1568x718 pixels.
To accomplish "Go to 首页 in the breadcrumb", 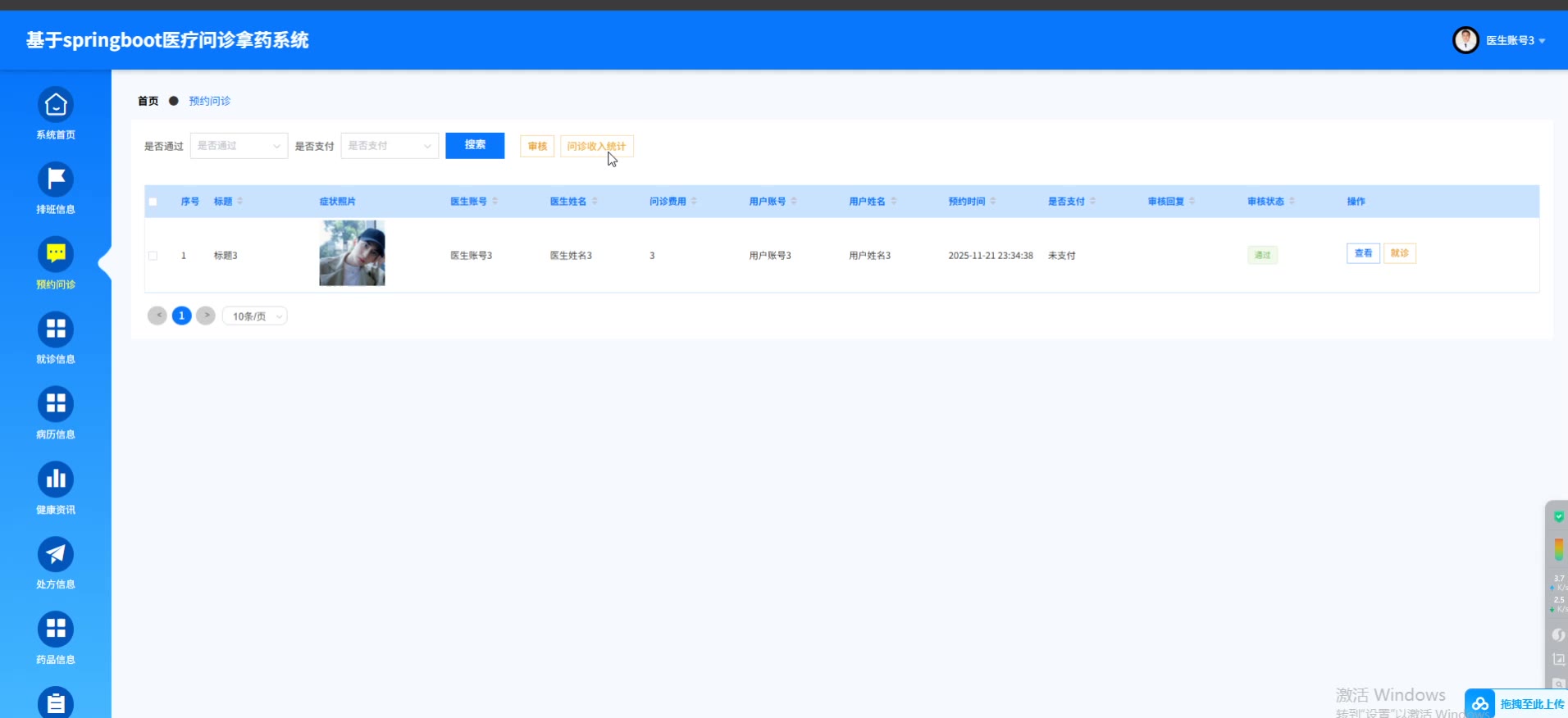I will point(148,101).
